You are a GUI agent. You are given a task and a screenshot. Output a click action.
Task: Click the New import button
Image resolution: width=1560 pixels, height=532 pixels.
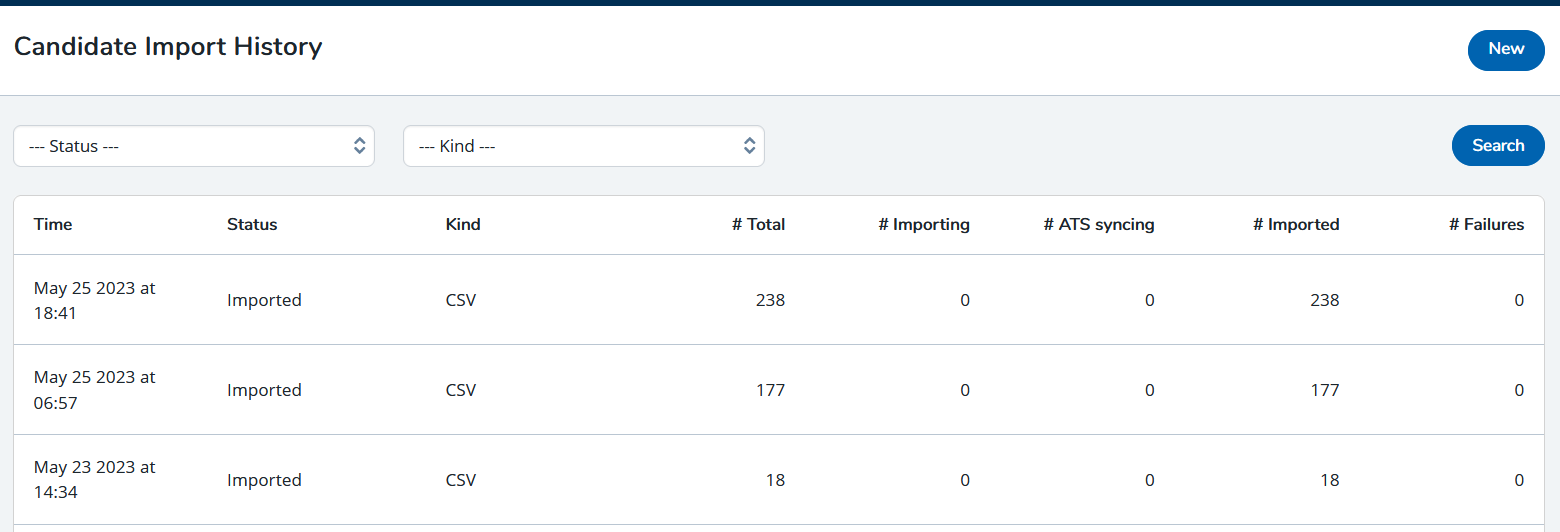(x=1506, y=50)
